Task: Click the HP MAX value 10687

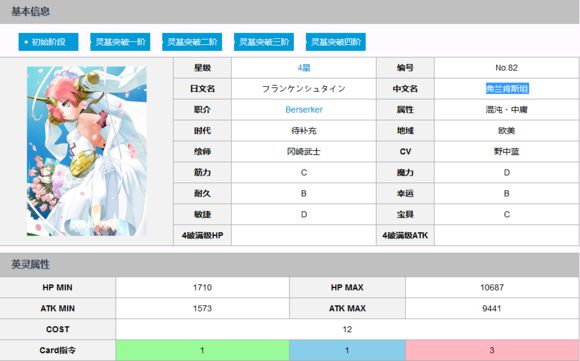Action: 492,287
